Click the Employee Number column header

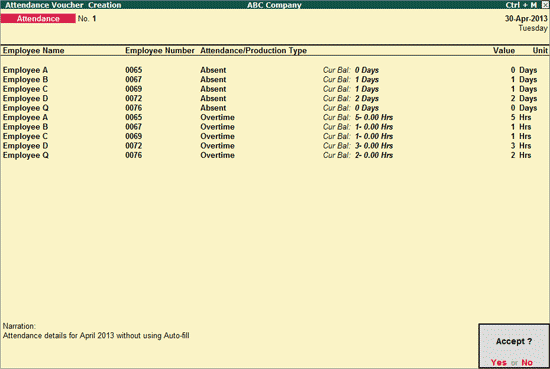(160, 51)
